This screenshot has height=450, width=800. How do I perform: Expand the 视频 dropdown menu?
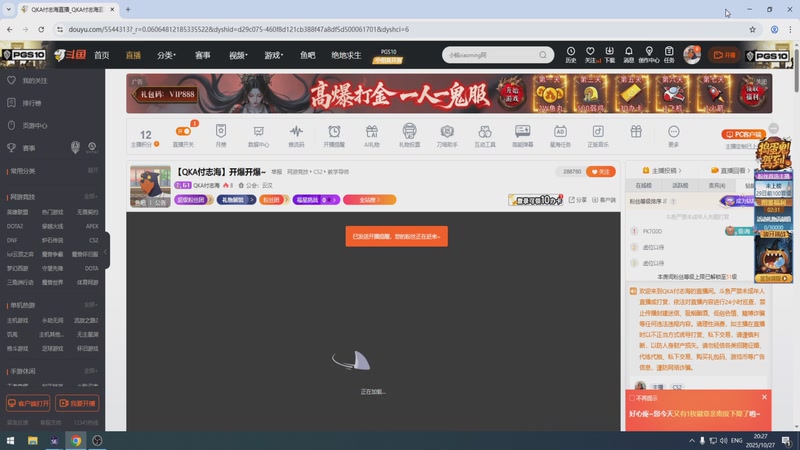click(x=238, y=55)
